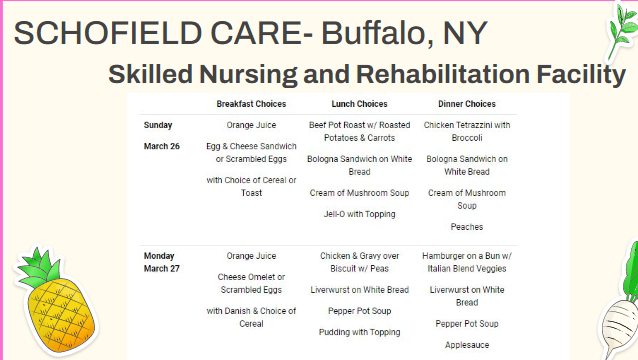The image size is (638, 360).
Task: Select Hamburger on a Bun entry
Action: click(467, 262)
